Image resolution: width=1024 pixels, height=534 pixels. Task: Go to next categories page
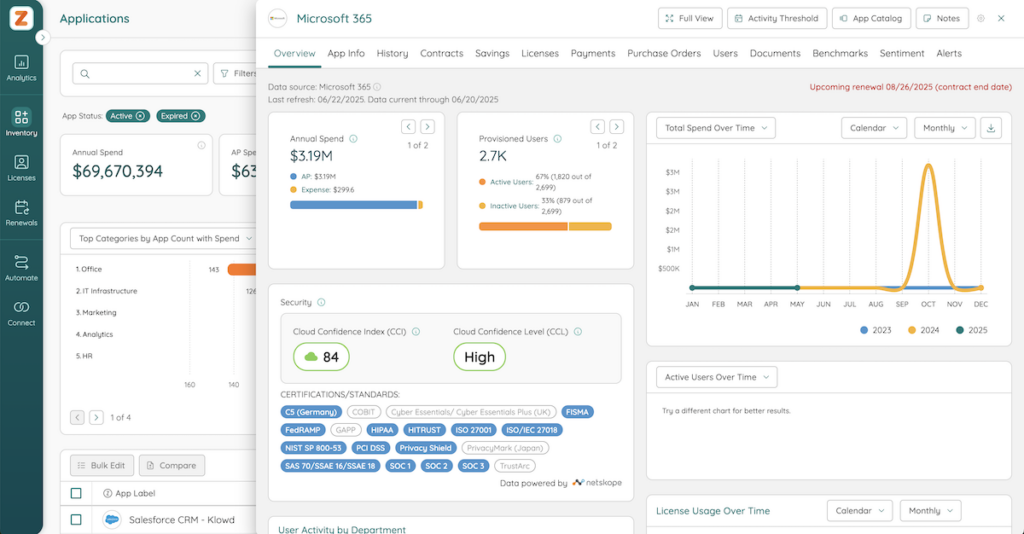96,417
